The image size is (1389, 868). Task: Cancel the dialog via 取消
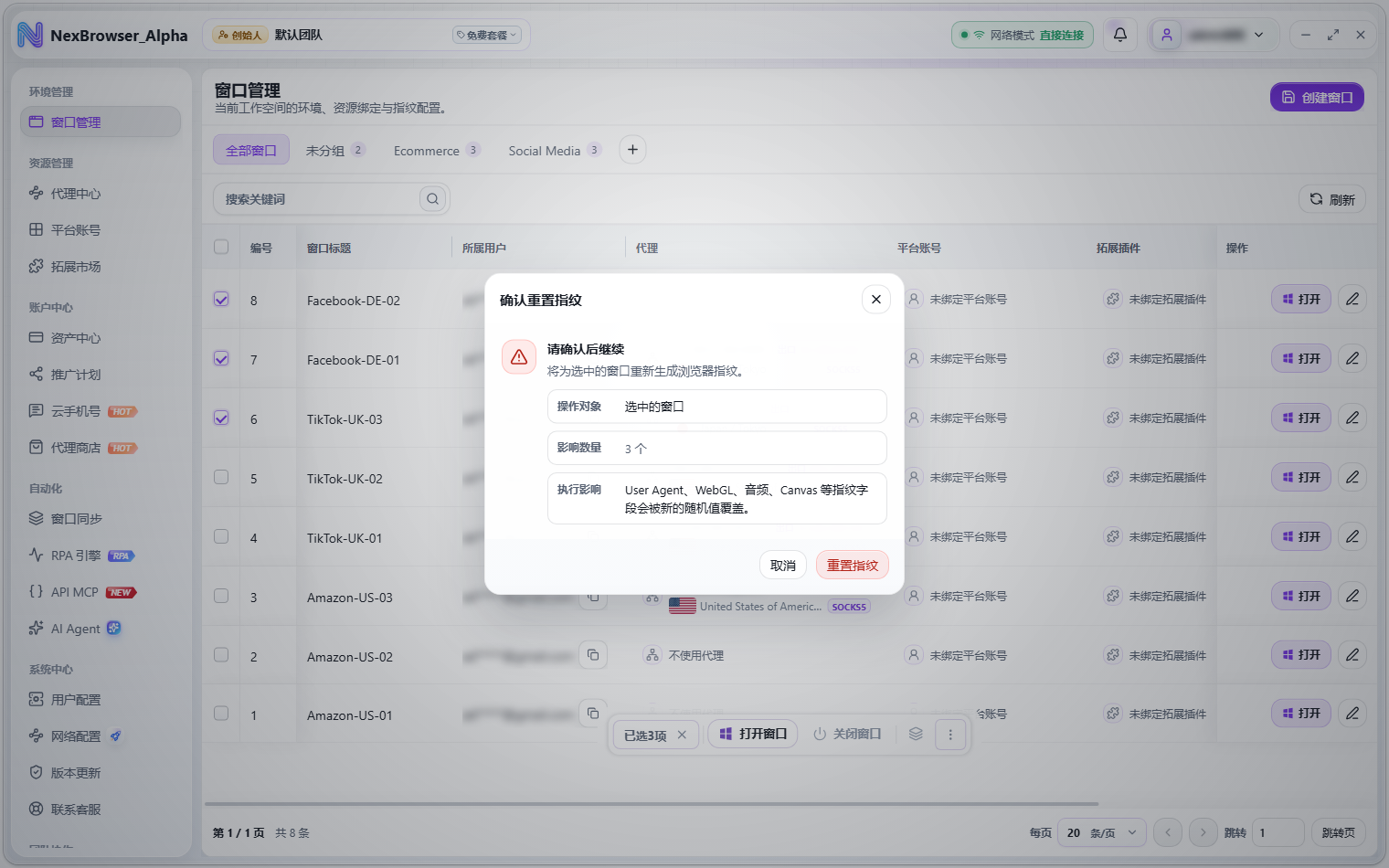783,566
